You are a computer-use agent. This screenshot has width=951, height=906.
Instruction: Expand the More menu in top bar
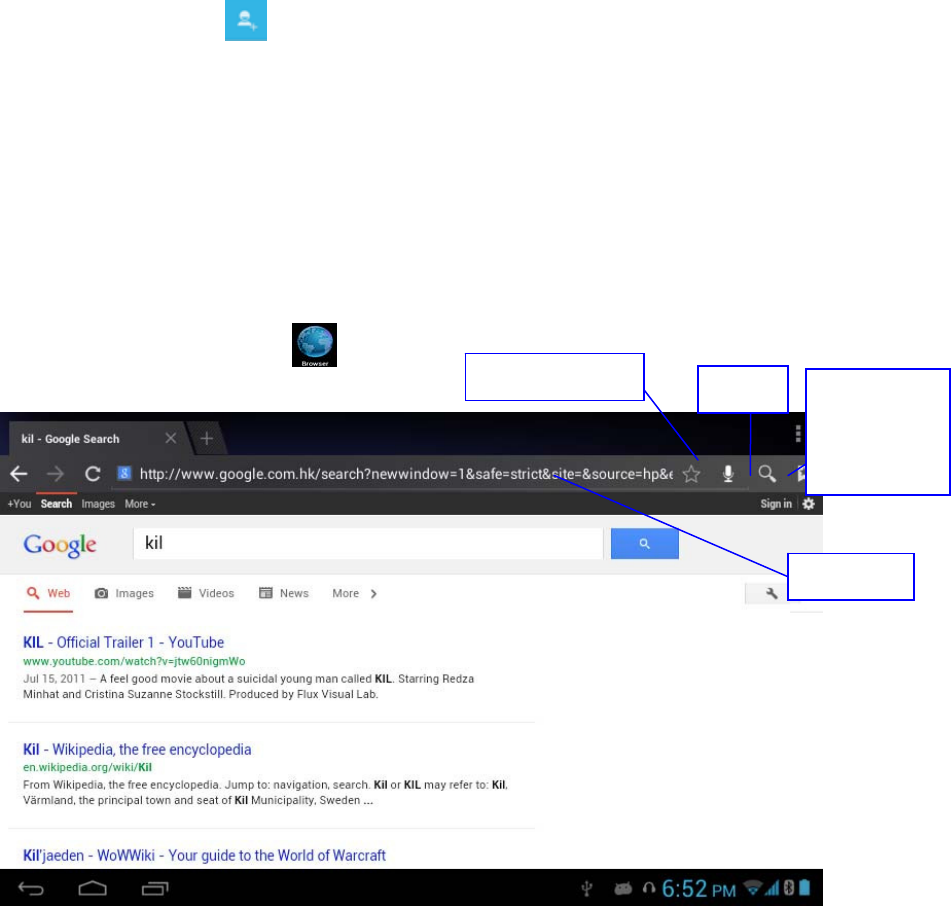tap(140, 504)
